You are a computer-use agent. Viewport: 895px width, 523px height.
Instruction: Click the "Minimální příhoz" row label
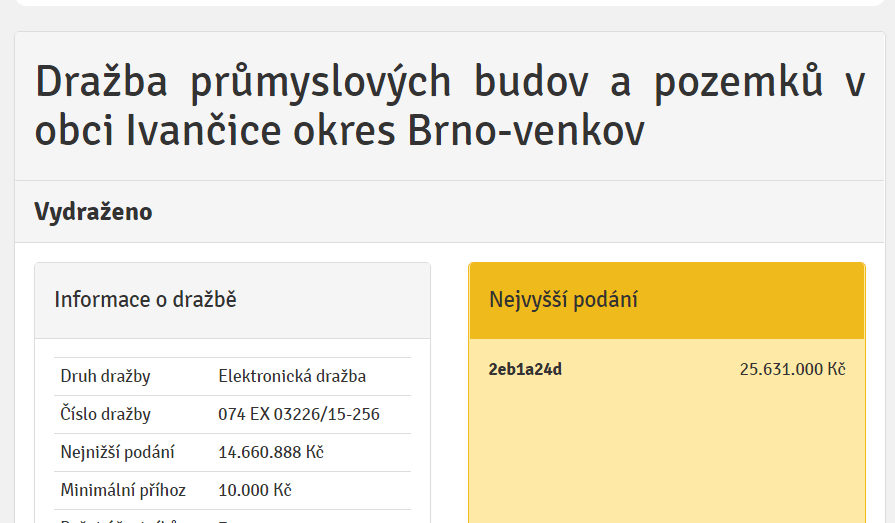tap(123, 490)
